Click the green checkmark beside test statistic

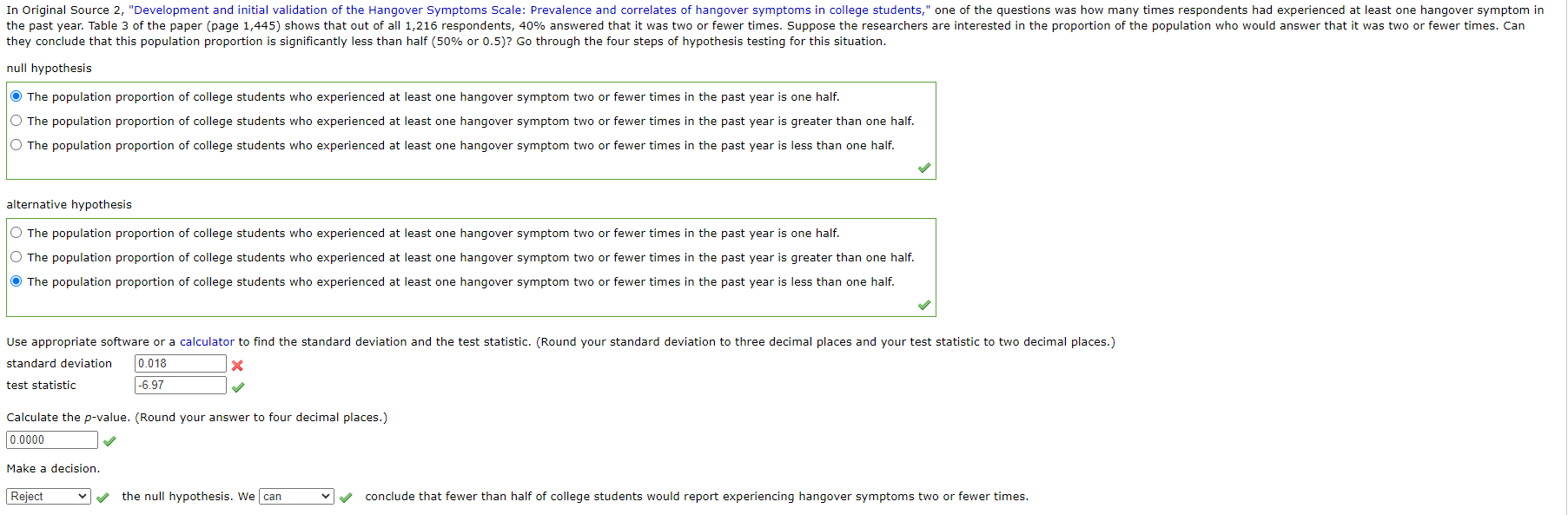237,387
